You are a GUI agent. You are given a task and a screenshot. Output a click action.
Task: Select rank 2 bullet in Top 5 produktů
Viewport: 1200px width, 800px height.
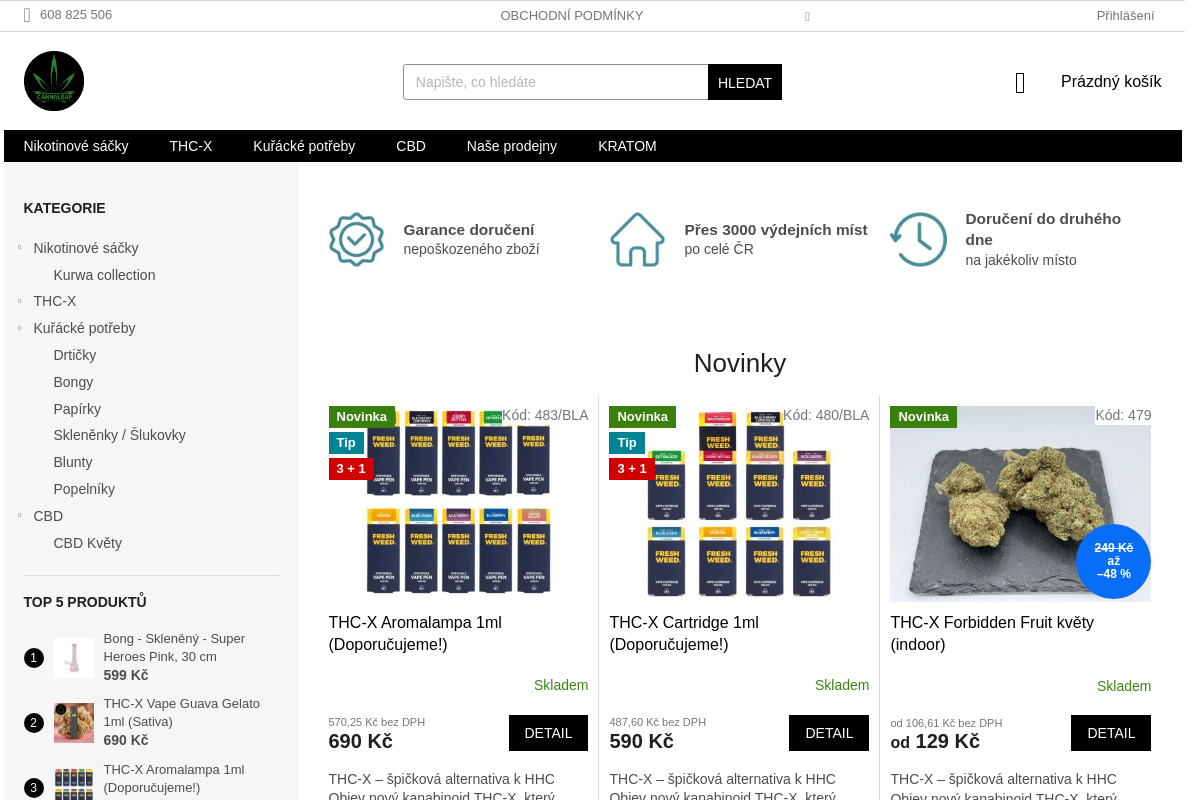tap(34, 723)
